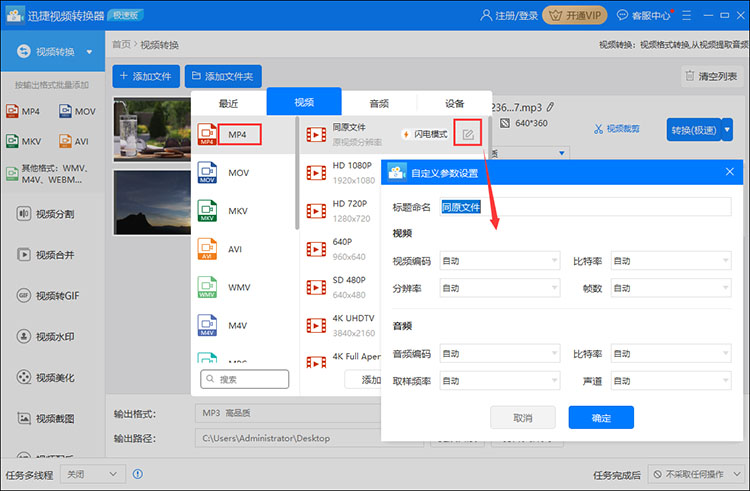
Task: Choose MKV in left sidebar batch formats
Action: tap(24, 142)
